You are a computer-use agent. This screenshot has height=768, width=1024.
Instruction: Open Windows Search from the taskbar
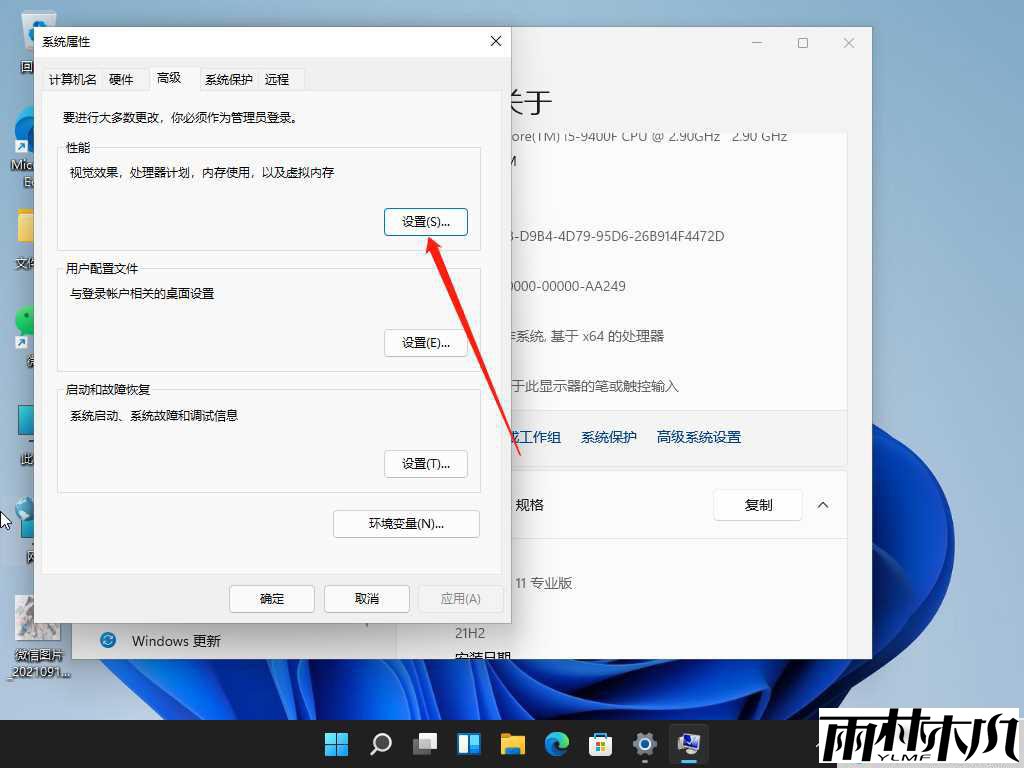381,744
